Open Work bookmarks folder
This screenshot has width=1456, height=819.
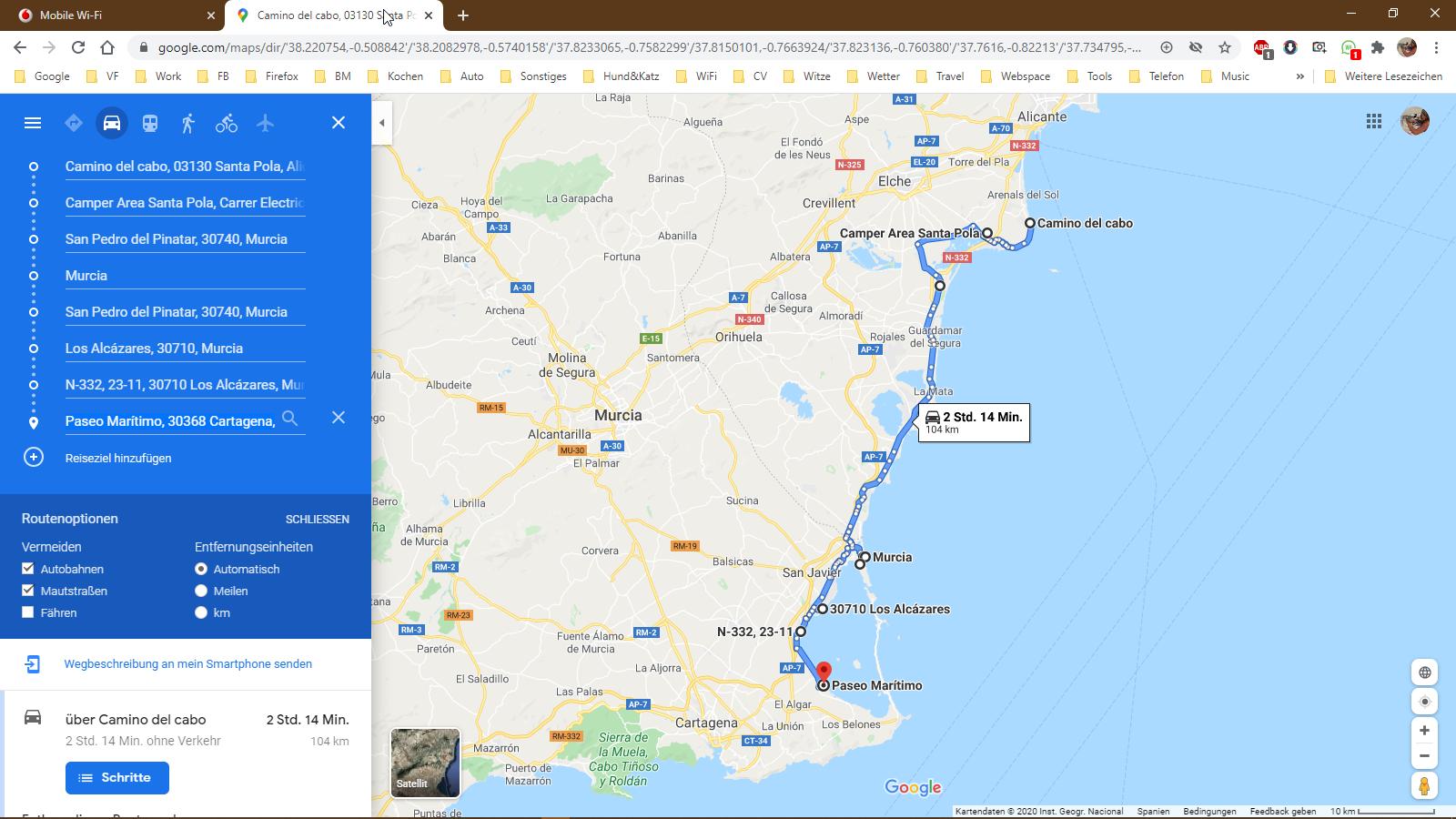(x=158, y=76)
